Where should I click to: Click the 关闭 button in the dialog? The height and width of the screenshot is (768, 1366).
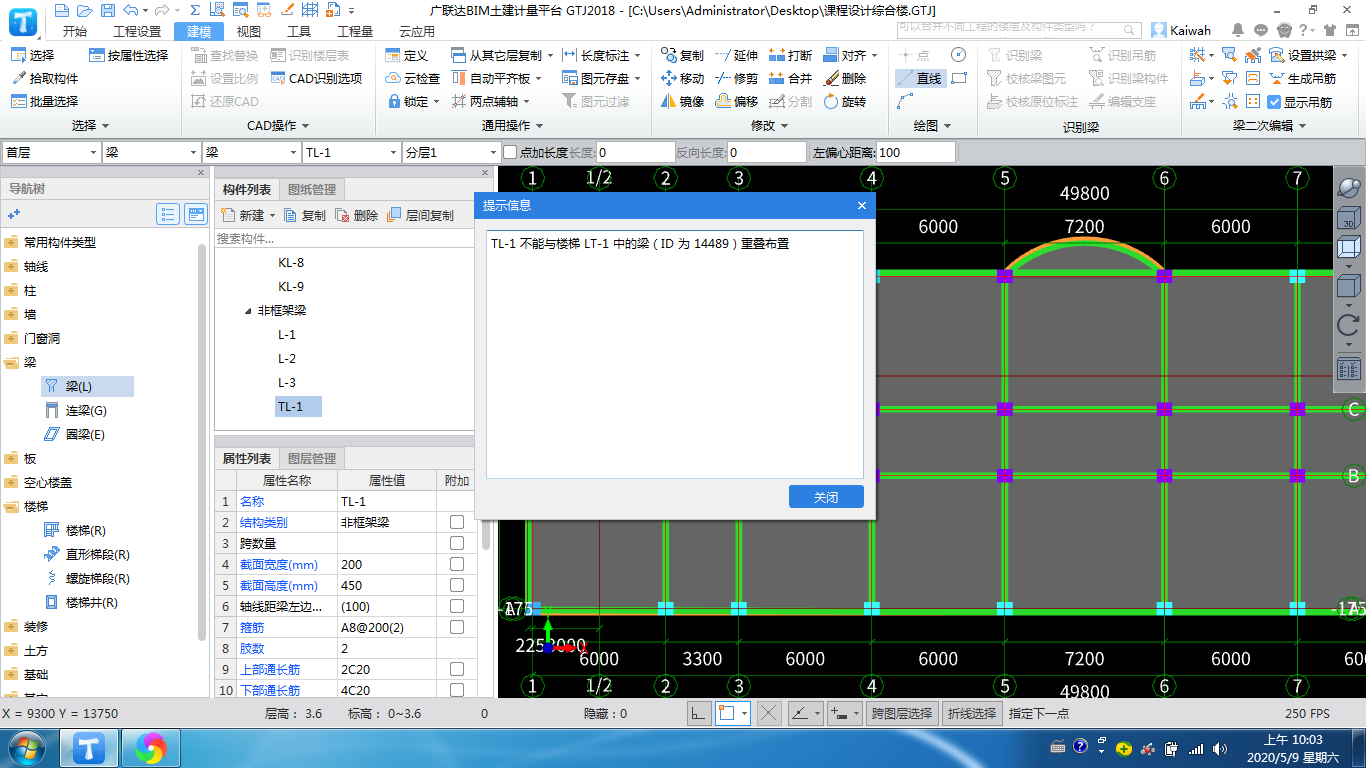pyautogui.click(x=826, y=497)
